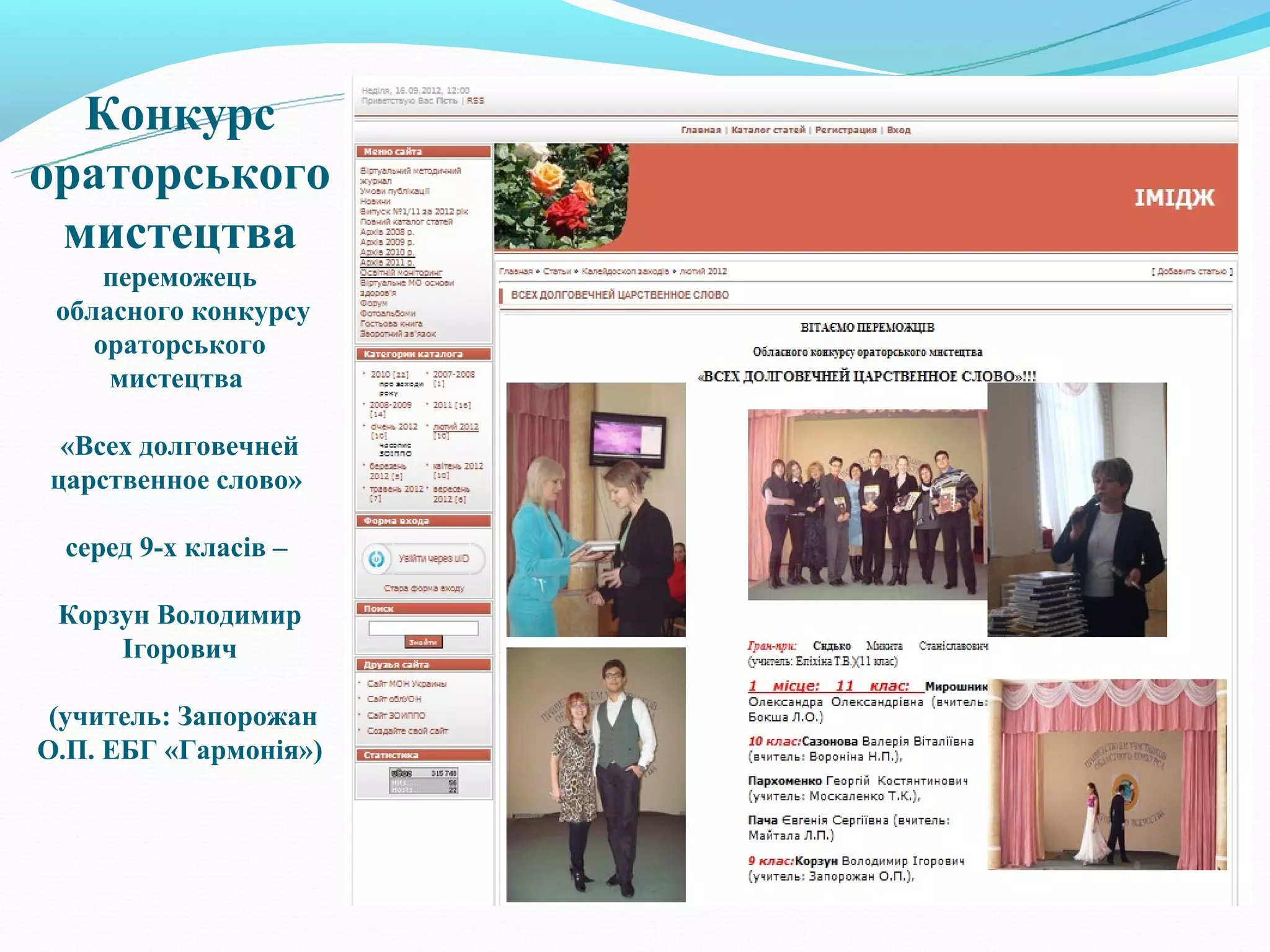The height and width of the screenshot is (952, 1270).
Task: Open the Вход top menu item
Action: pos(899,130)
